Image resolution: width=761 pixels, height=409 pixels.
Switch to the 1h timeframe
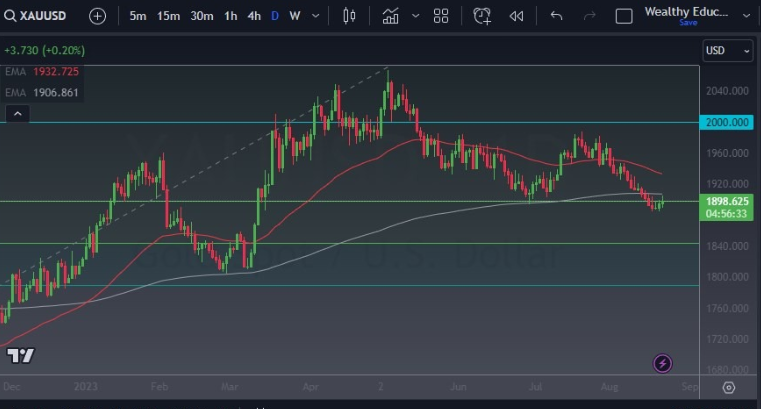(231, 16)
